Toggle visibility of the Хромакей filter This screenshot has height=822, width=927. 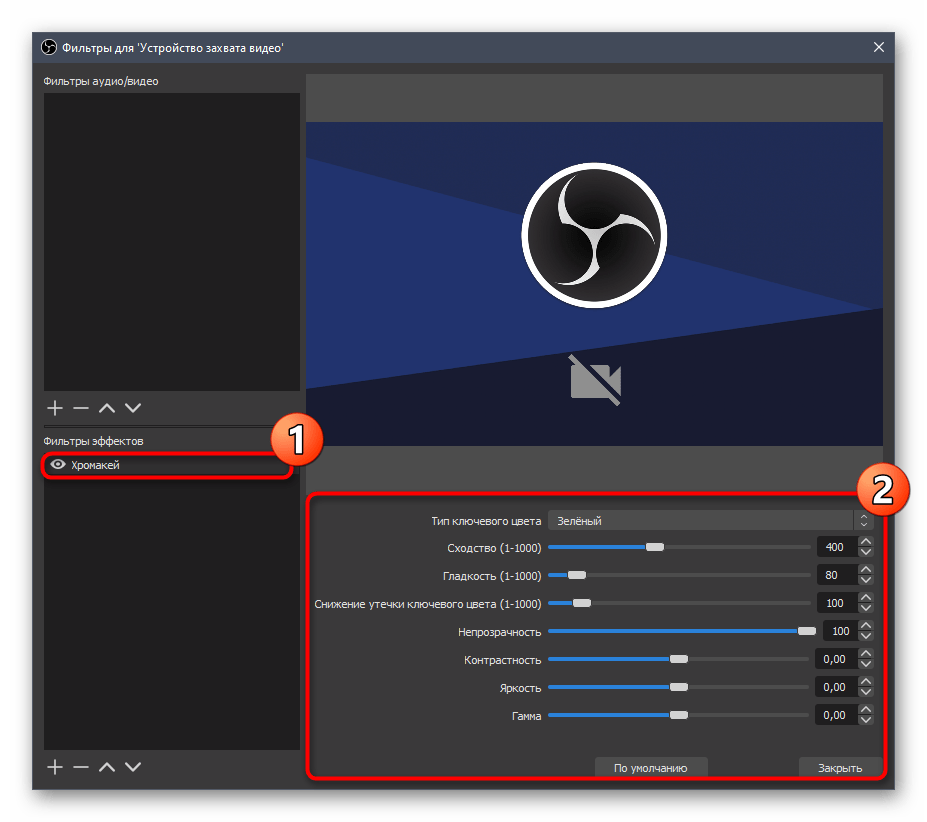(x=58, y=465)
